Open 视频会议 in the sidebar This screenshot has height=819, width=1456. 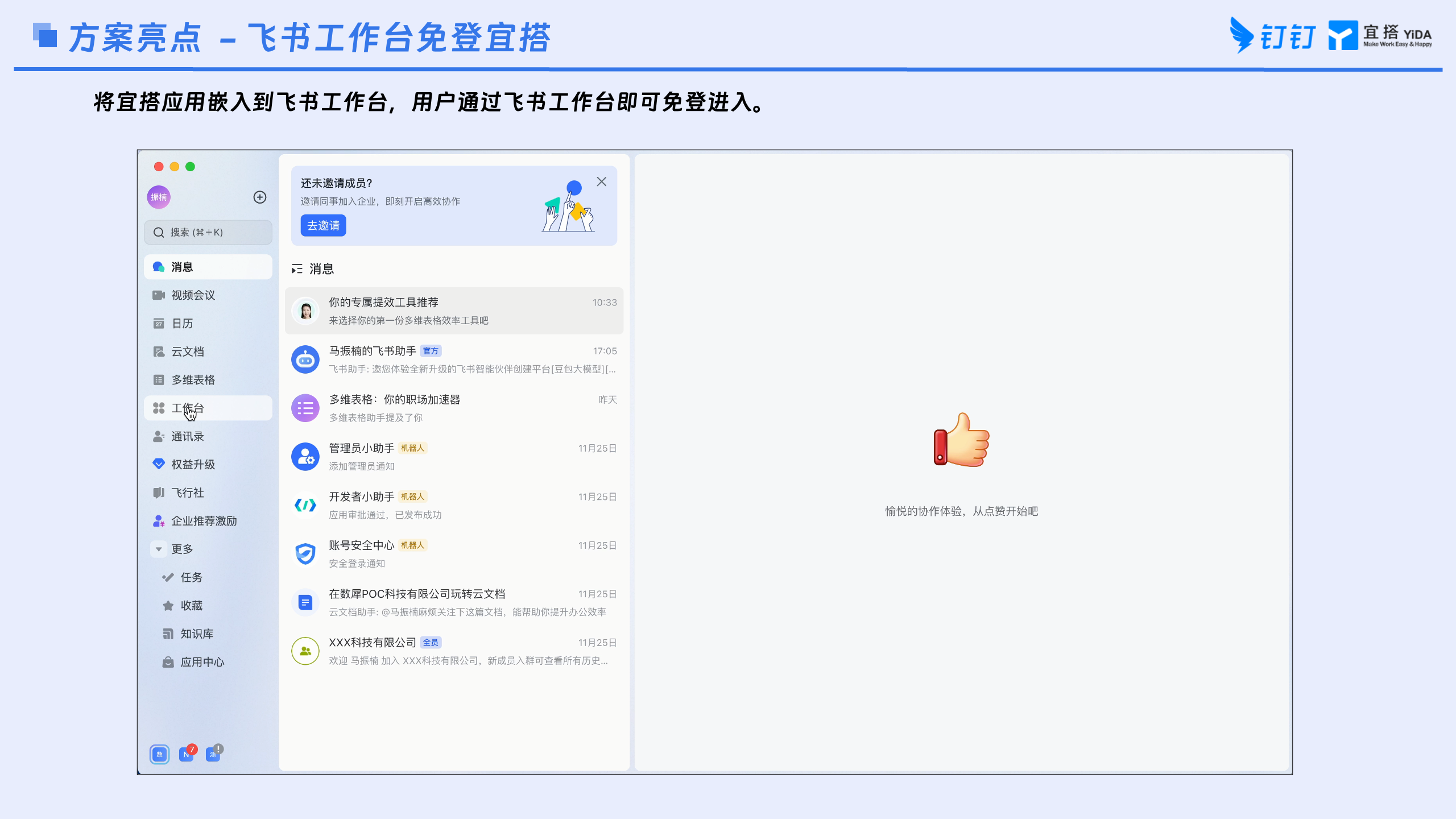[x=208, y=295]
